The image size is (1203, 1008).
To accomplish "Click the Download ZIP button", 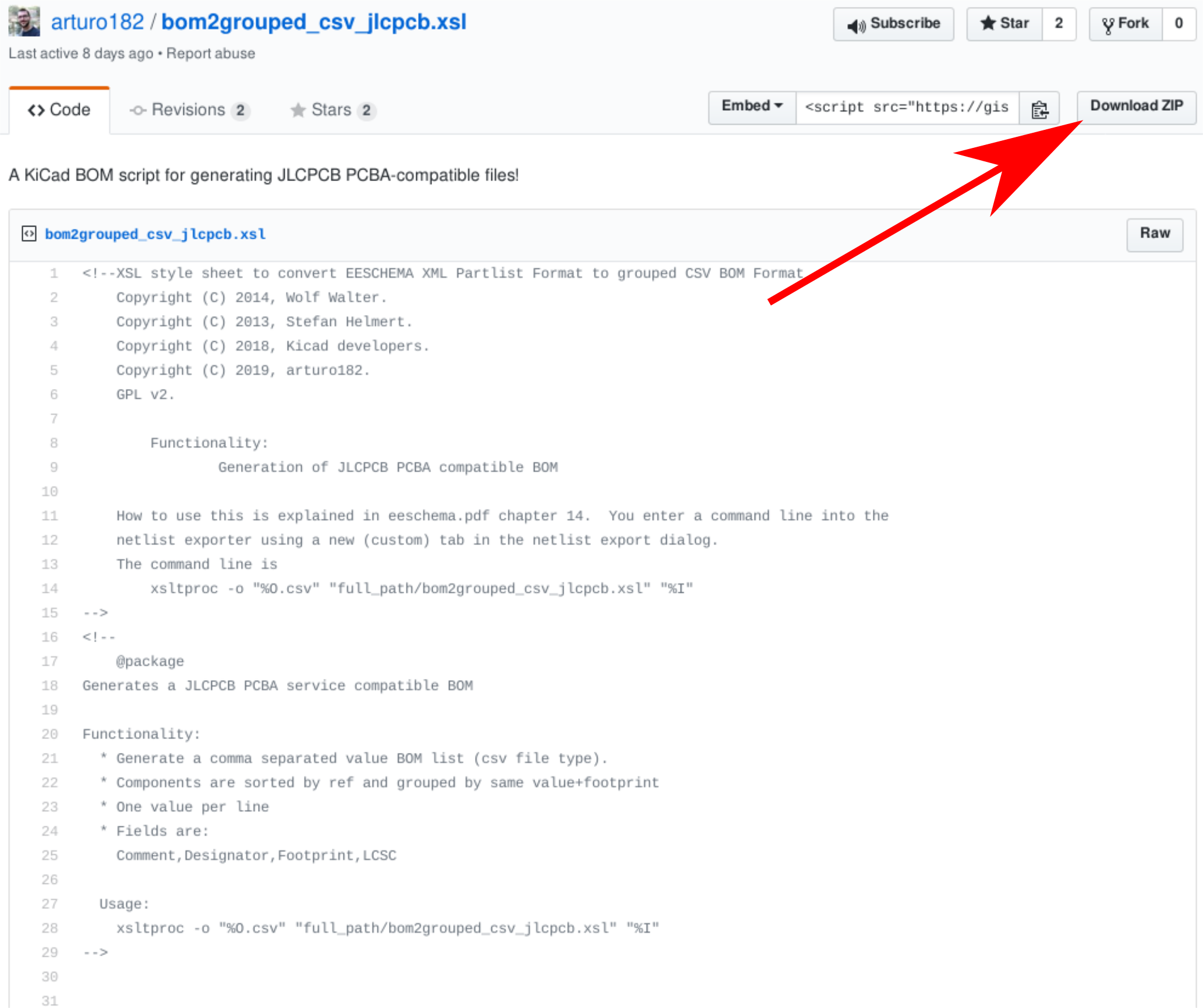I will coord(1136,107).
